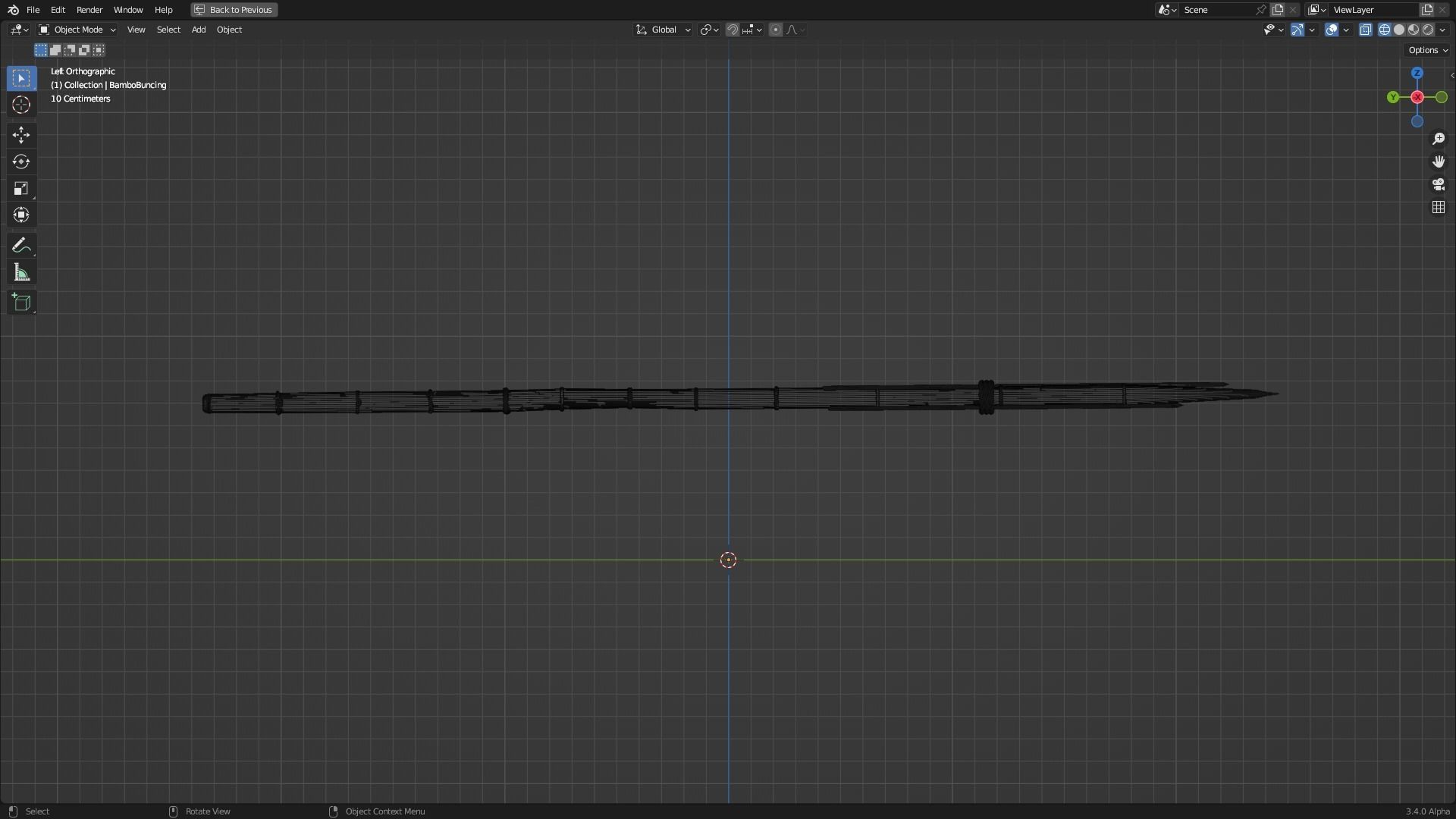Open the viewport Object menu
Image resolution: width=1456 pixels, height=819 pixels.
(x=229, y=30)
